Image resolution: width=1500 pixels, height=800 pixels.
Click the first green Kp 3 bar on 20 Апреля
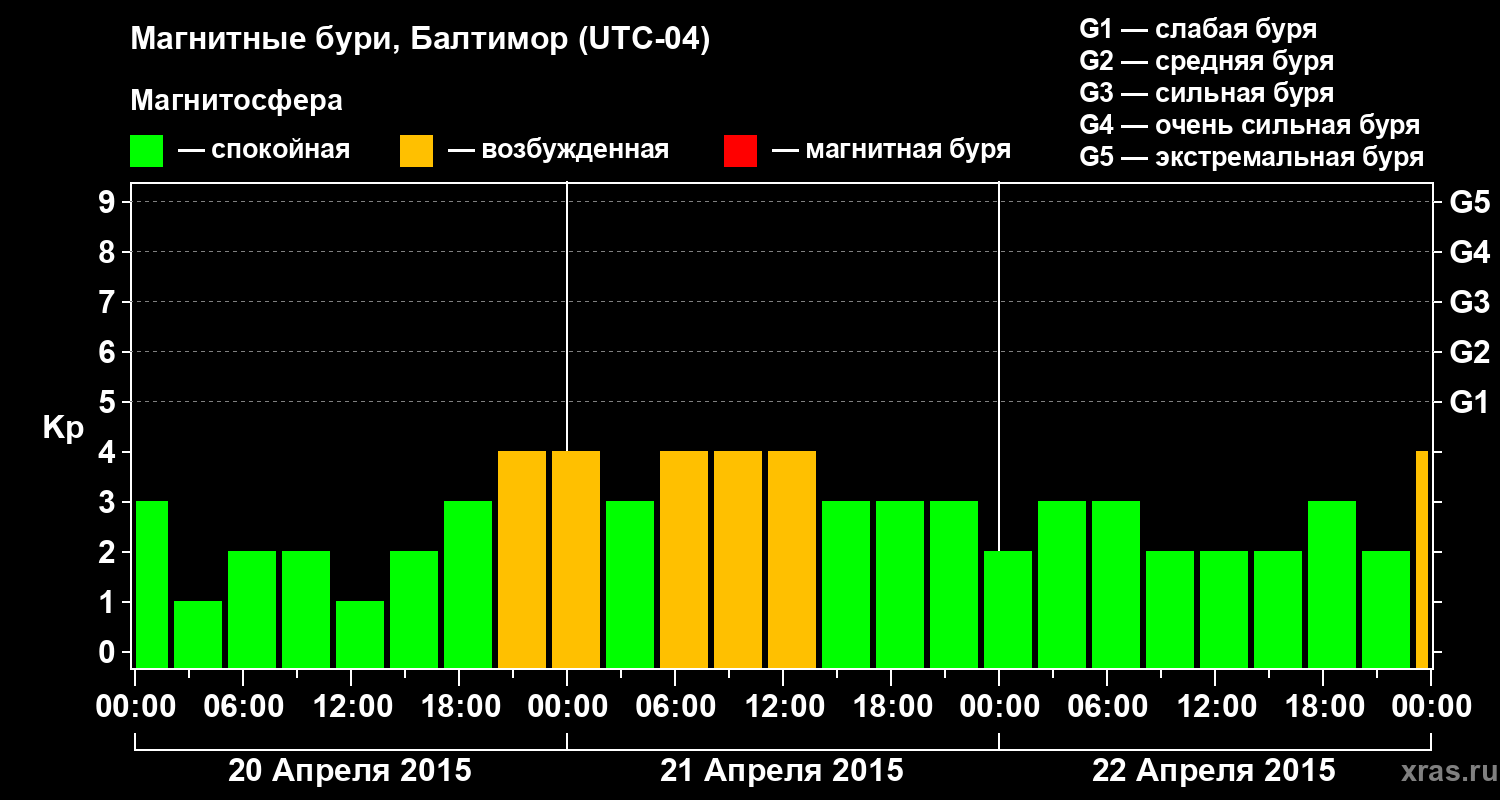[x=151, y=584]
